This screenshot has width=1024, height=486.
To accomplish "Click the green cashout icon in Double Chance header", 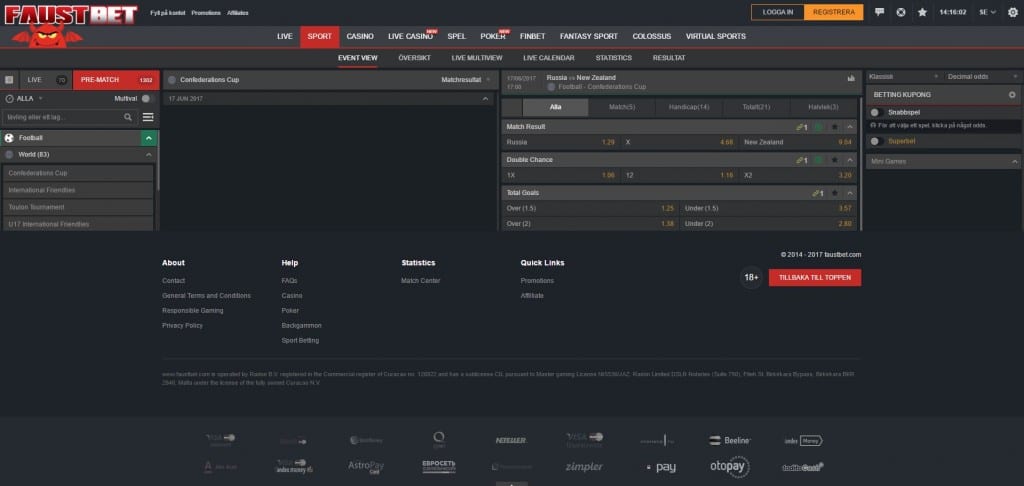I will click(x=818, y=160).
